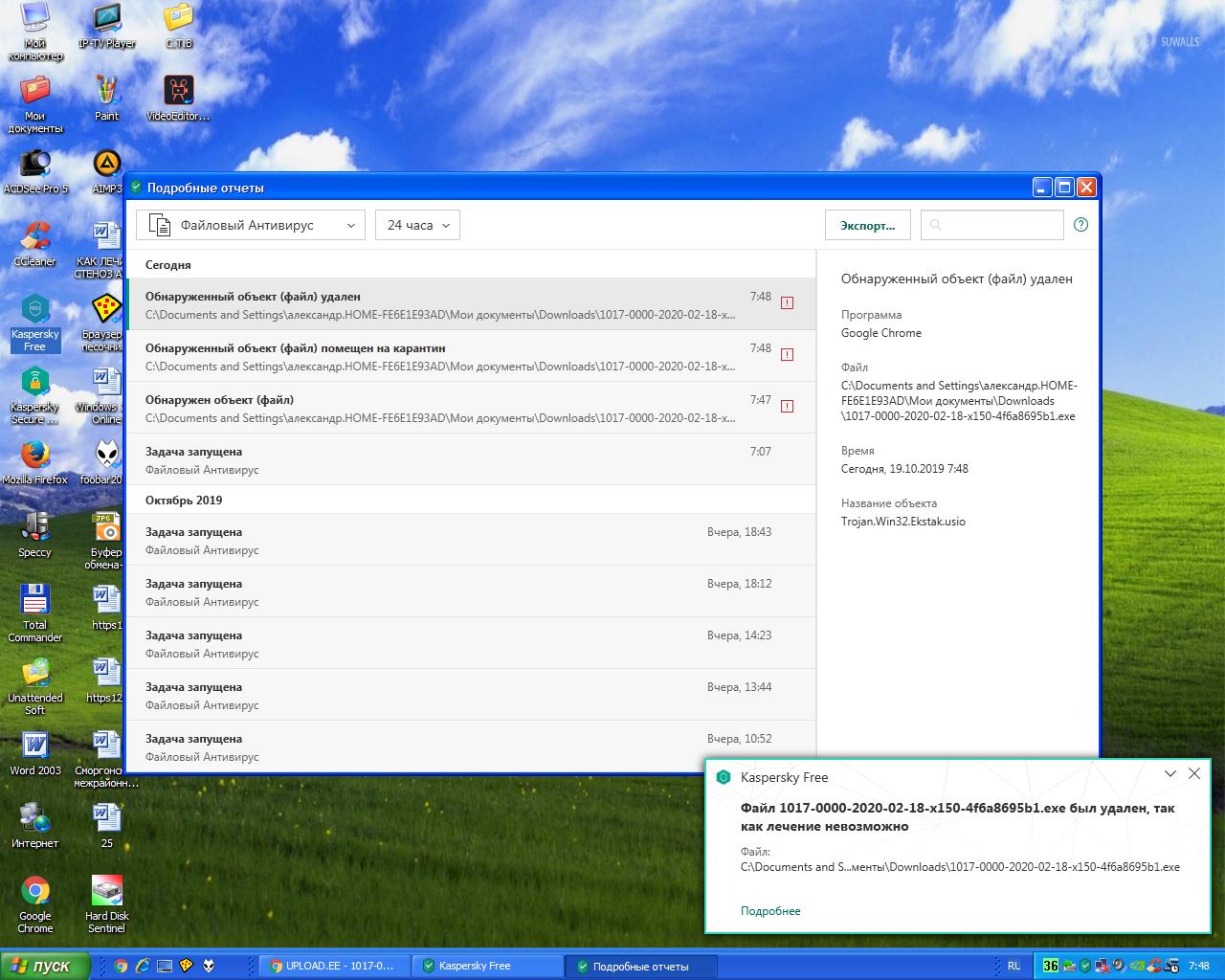
Task: Open the Файловый Антивирус component dropdown
Action: point(250,225)
